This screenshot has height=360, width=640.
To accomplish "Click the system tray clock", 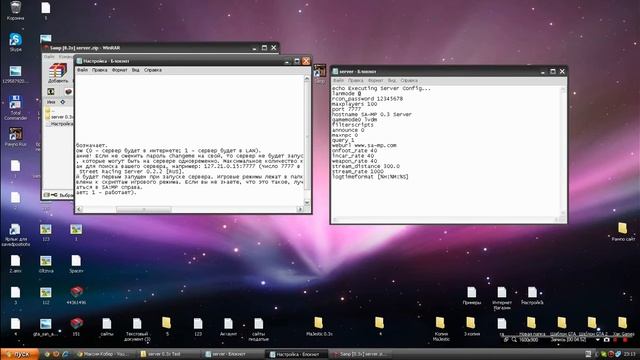I will coord(629,354).
